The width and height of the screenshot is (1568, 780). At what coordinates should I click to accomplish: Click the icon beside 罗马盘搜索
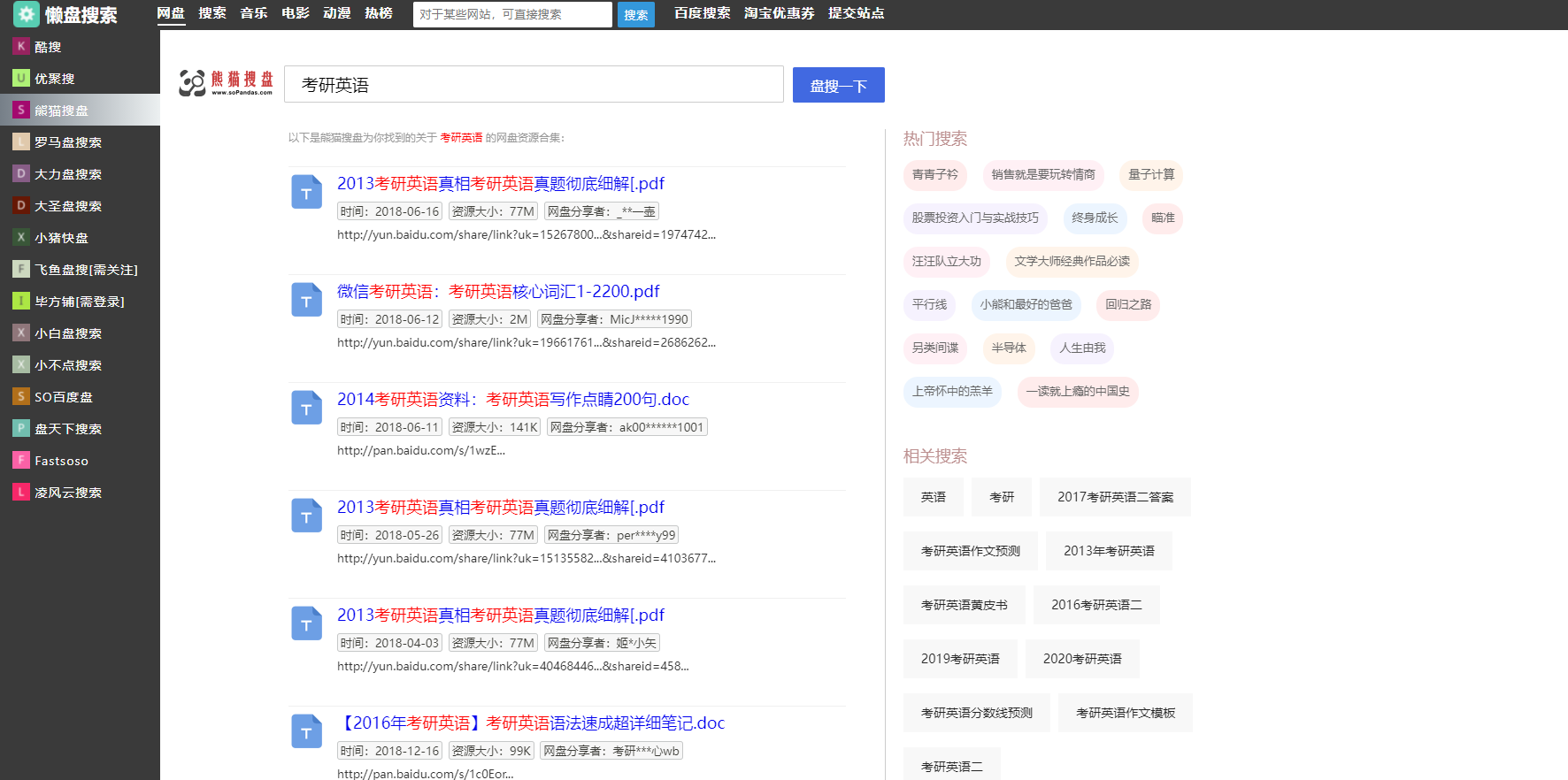pyautogui.click(x=21, y=141)
